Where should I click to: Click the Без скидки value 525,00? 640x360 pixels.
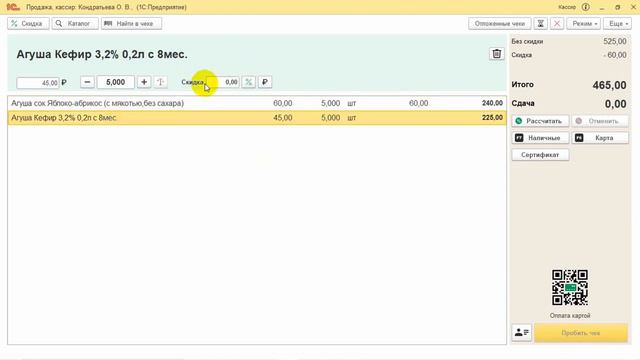[615, 41]
